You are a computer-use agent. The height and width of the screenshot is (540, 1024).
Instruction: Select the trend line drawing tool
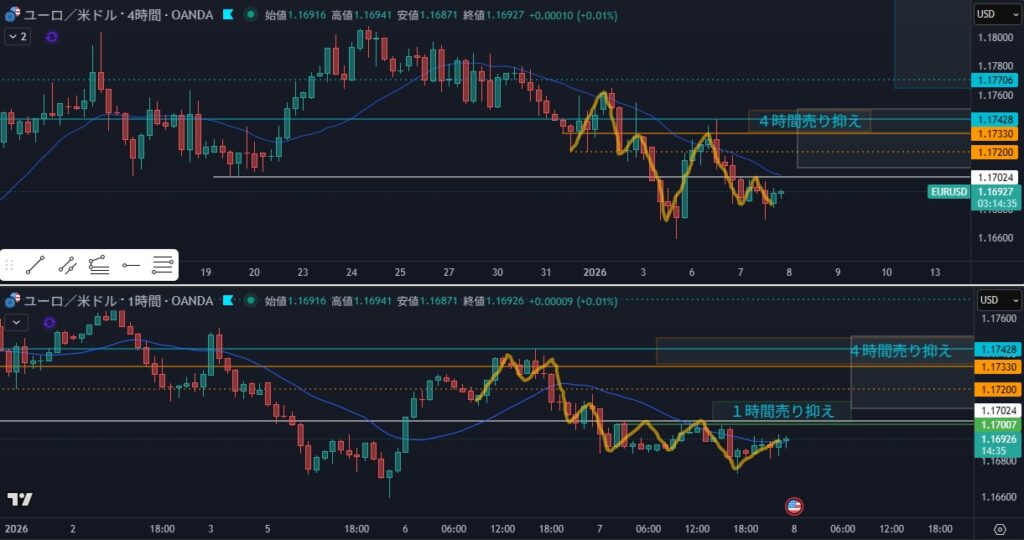[35, 265]
